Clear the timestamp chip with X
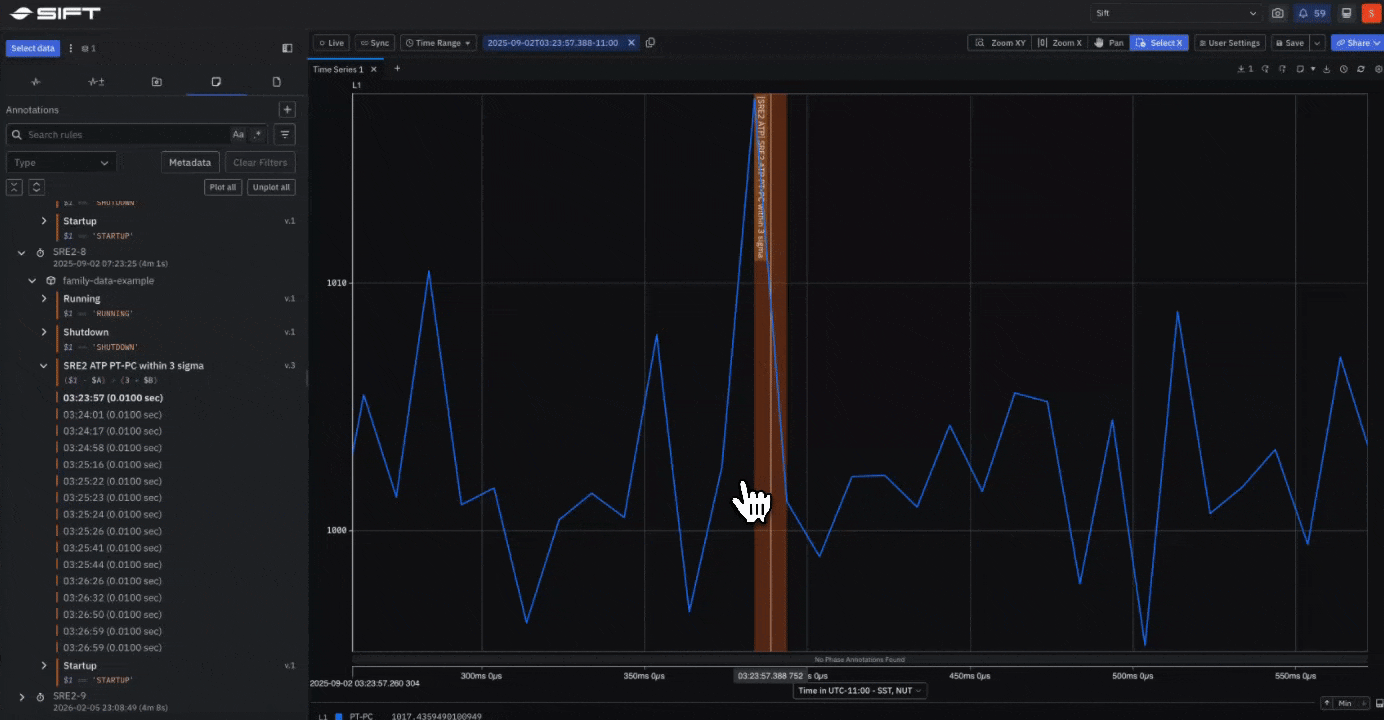Image resolution: width=1384 pixels, height=720 pixels. pyautogui.click(x=631, y=43)
